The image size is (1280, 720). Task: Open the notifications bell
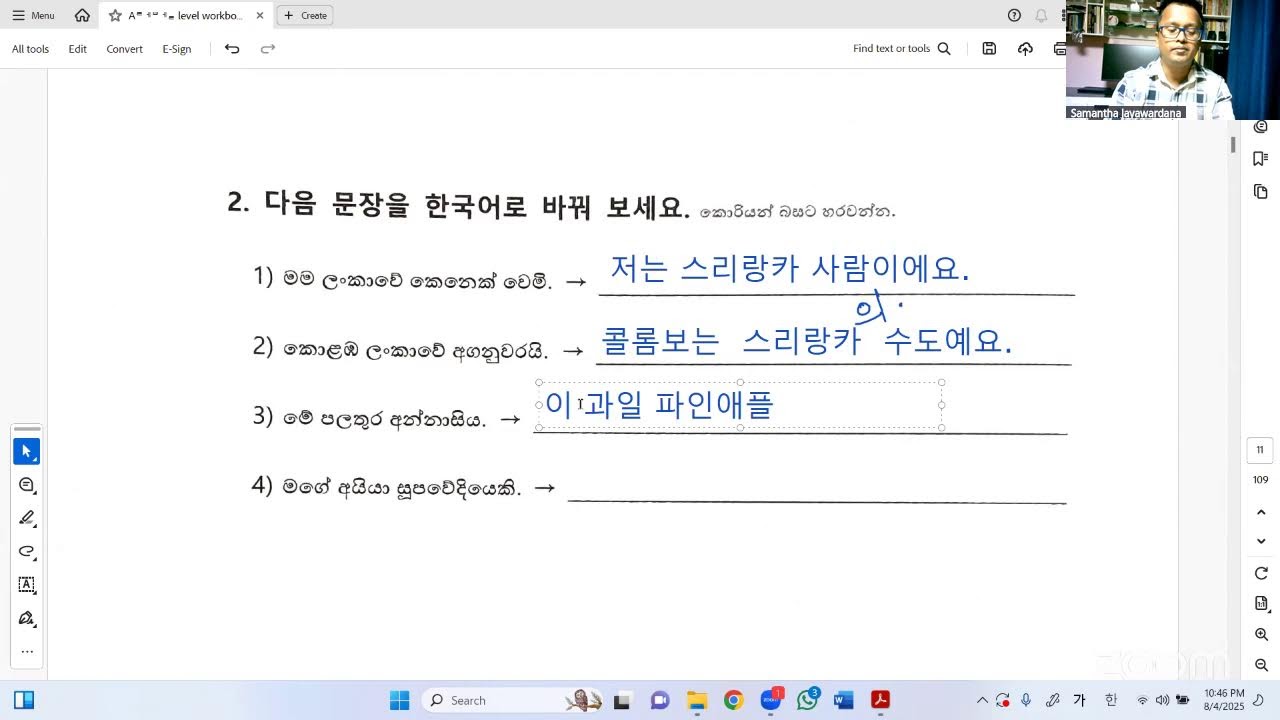point(1041,15)
